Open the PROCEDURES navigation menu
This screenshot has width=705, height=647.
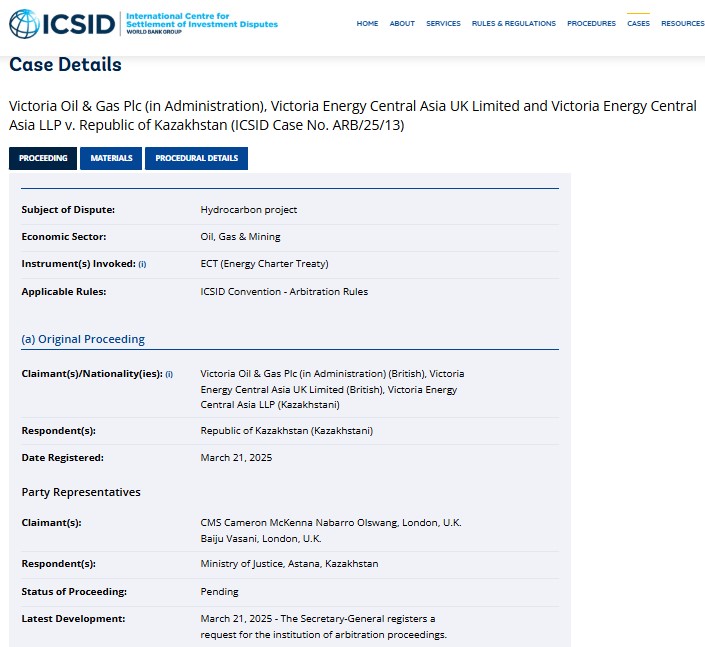click(x=591, y=24)
